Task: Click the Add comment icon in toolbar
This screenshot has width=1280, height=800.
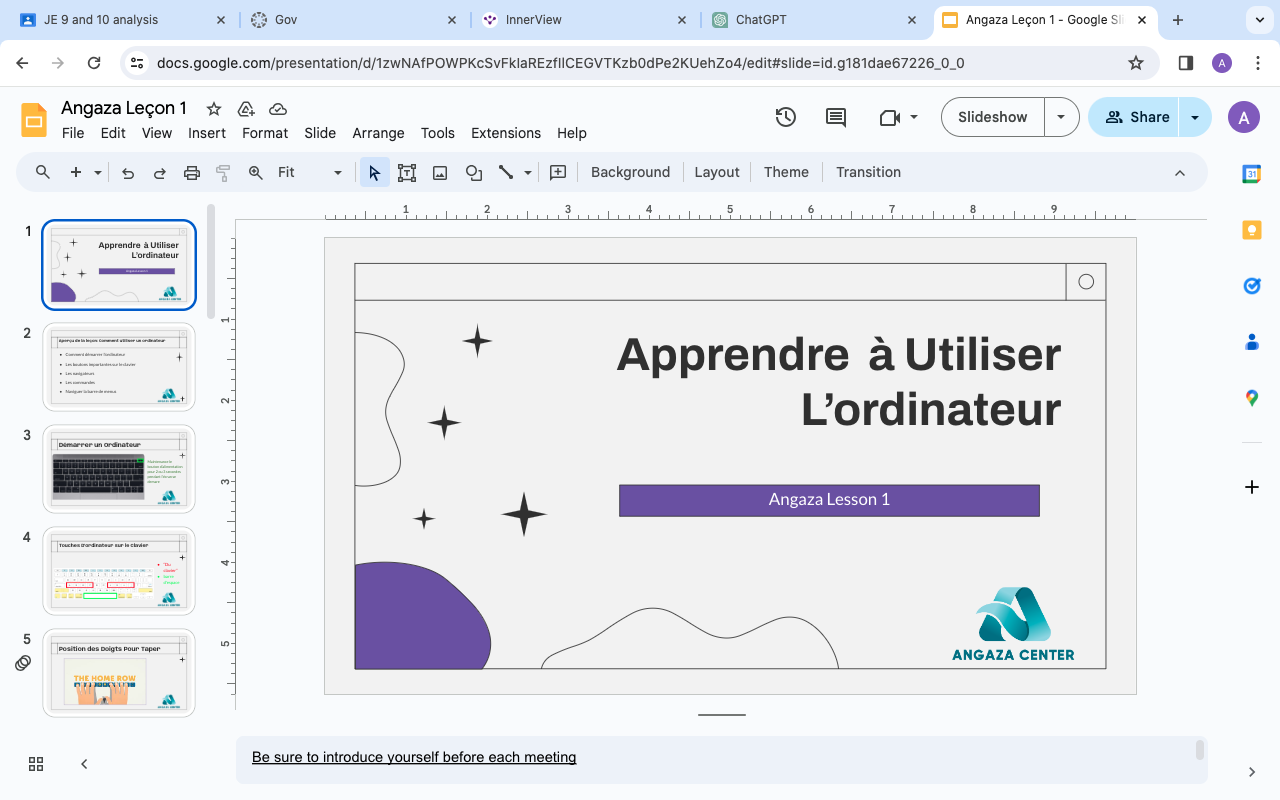Action: click(x=558, y=172)
